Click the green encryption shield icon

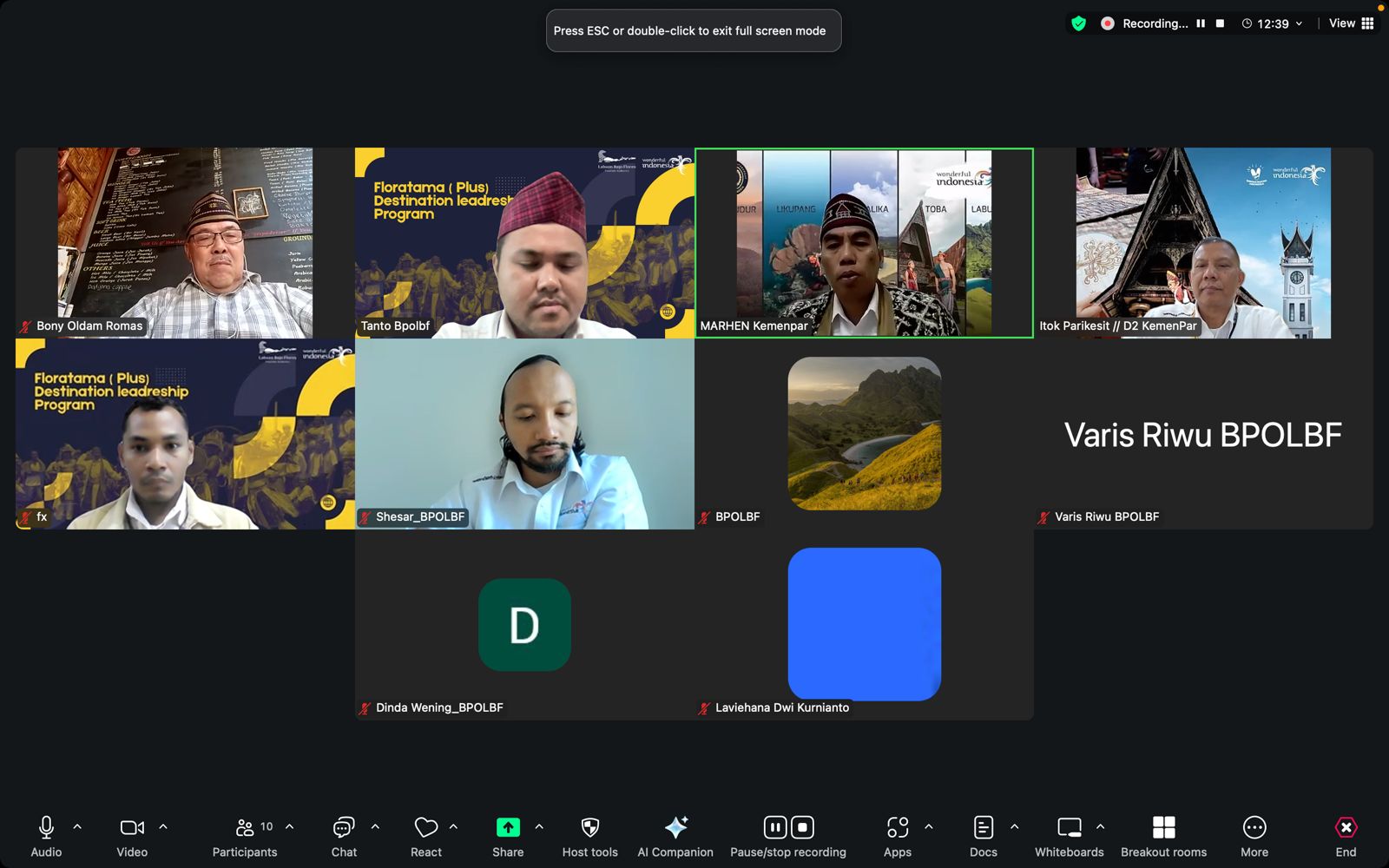click(1078, 23)
